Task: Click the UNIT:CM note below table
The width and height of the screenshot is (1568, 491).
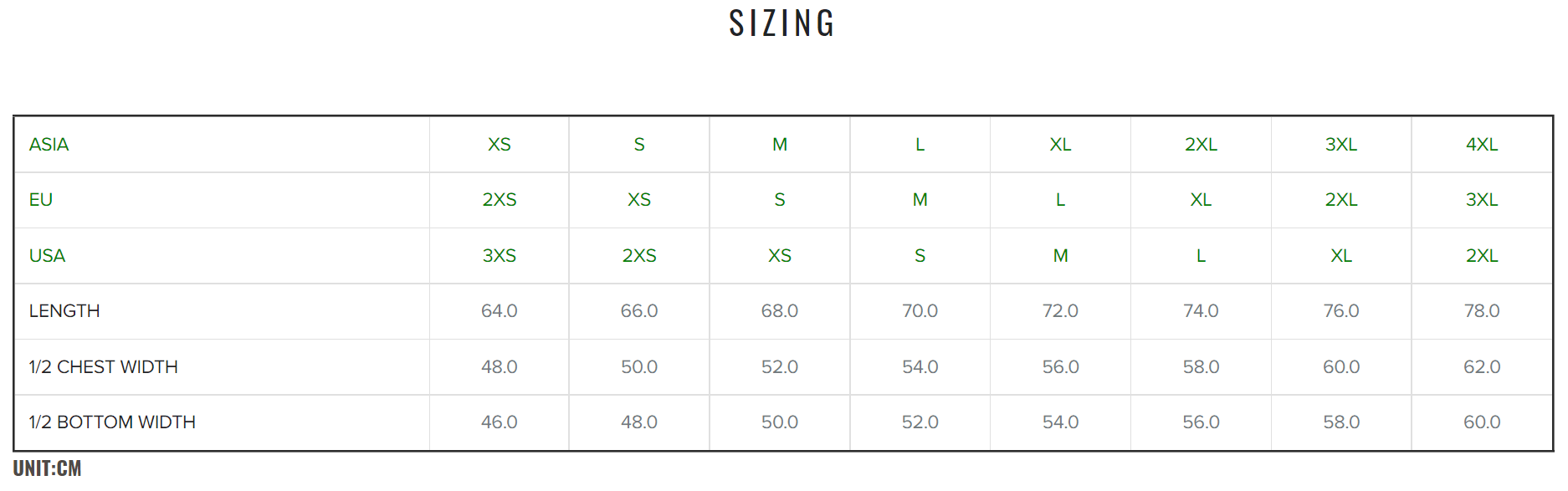Action: [x=47, y=468]
